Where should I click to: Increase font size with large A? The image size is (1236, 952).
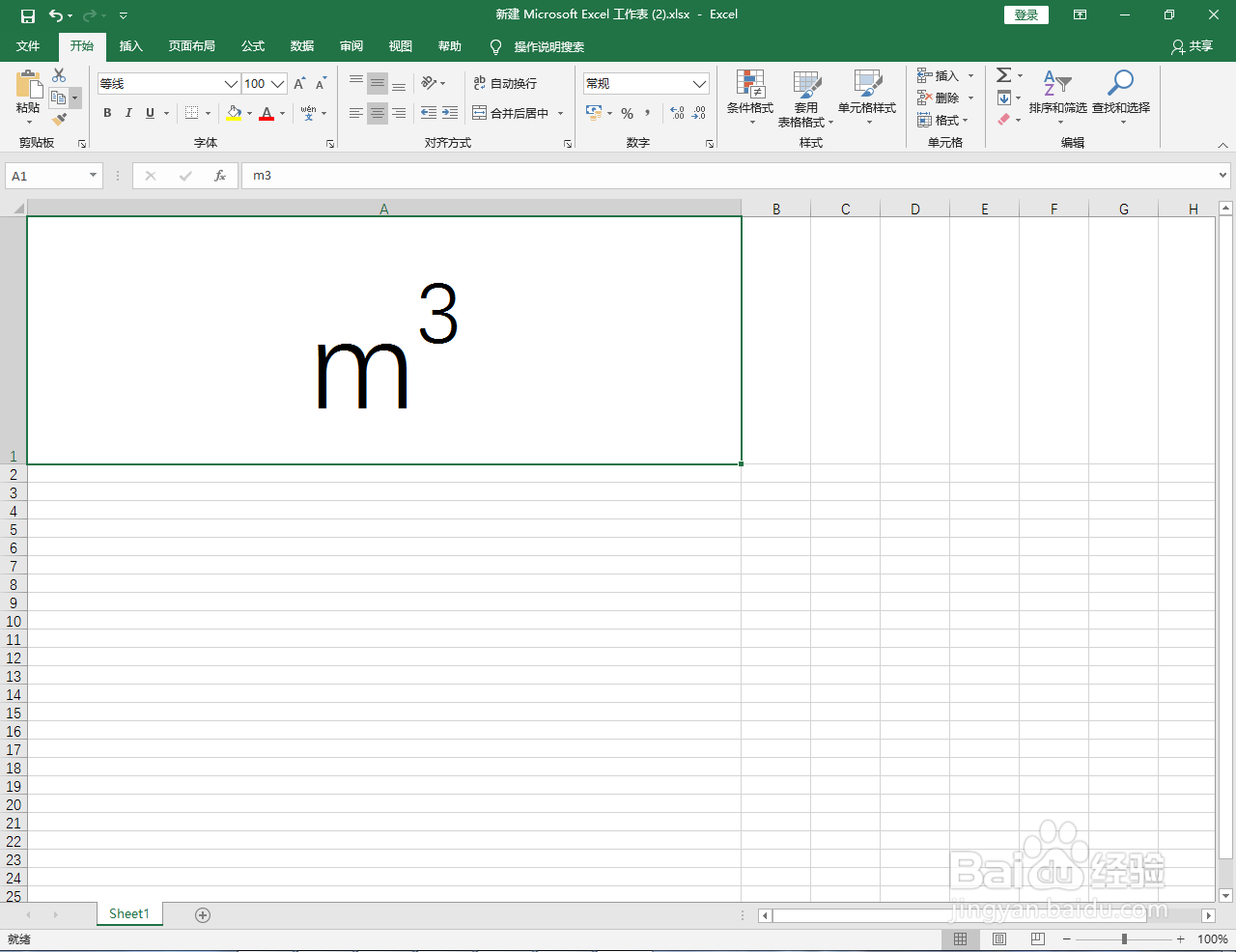point(299,84)
